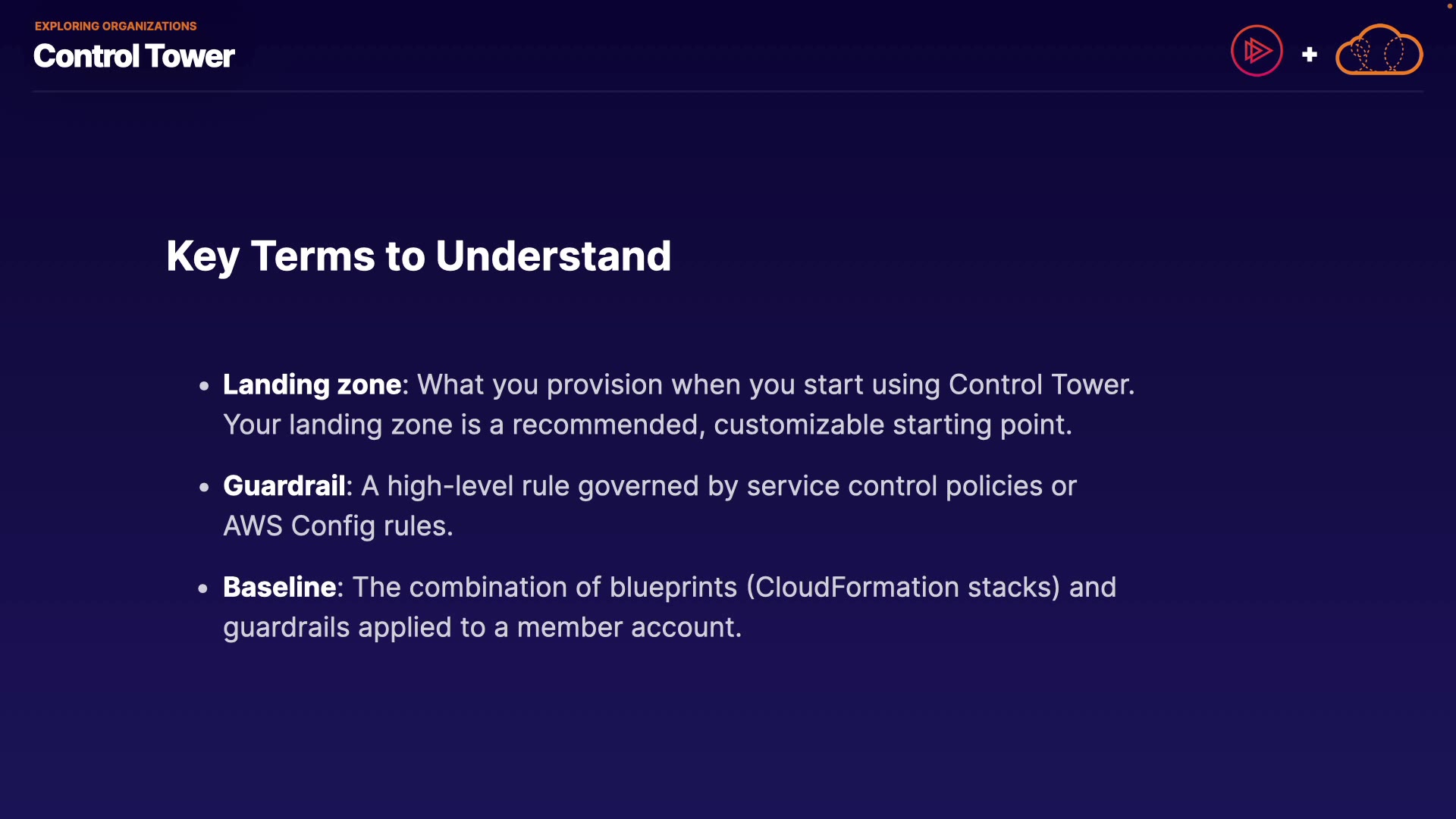Click the bold Landing zone term
This screenshot has width=1456, height=819.
[x=312, y=384]
